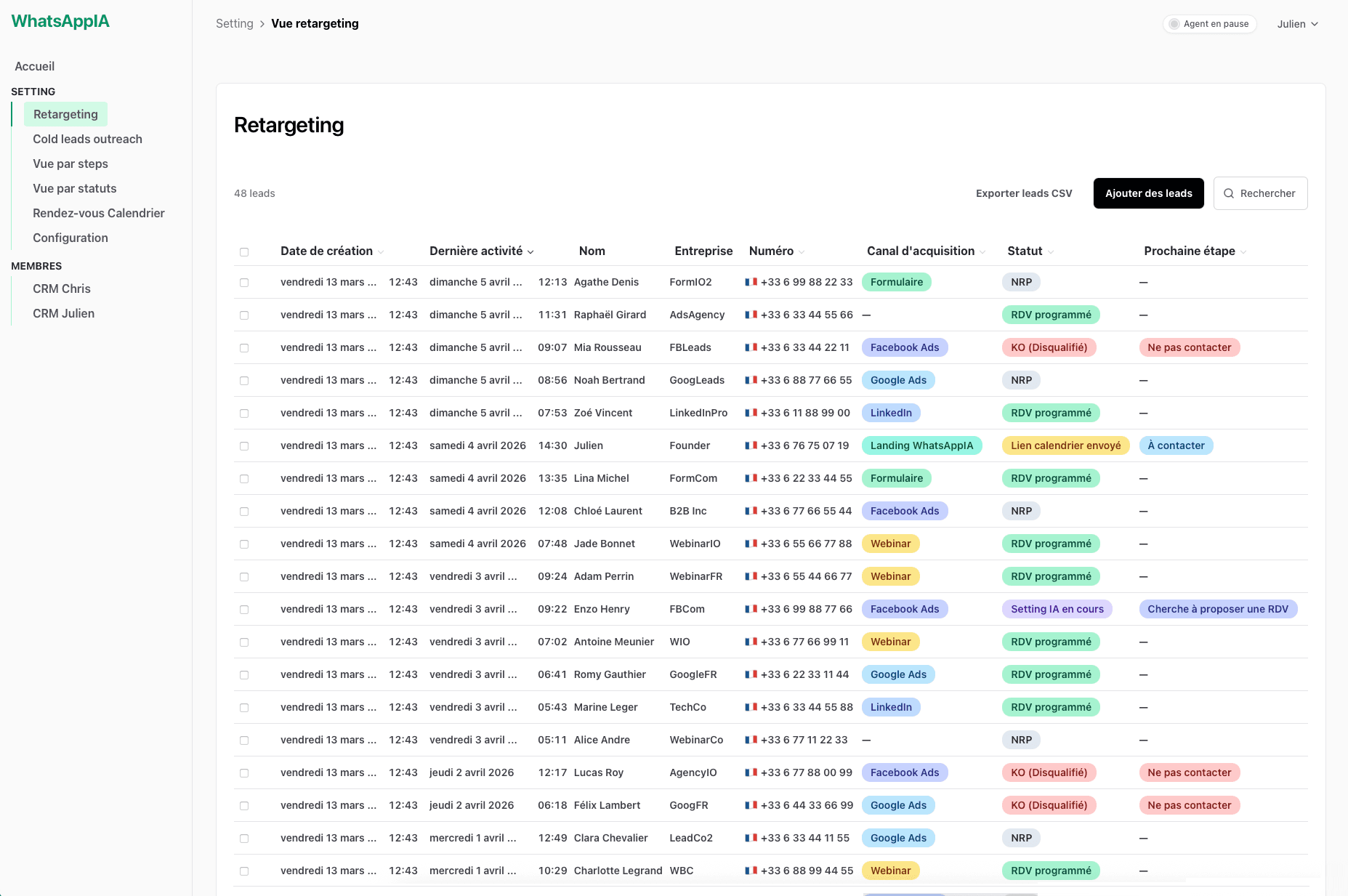Check Mia Rousseau's lead checkbox
This screenshot has width=1348, height=896.
(244, 347)
